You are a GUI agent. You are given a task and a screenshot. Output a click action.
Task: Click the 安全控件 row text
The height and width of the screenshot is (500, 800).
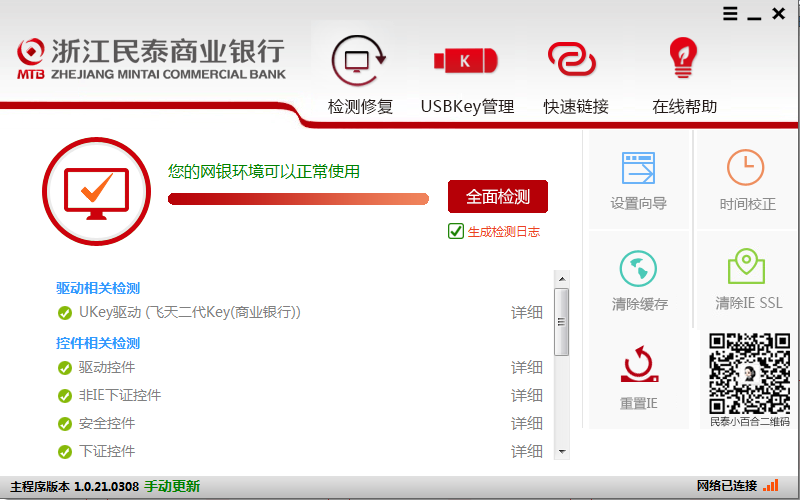click(107, 423)
